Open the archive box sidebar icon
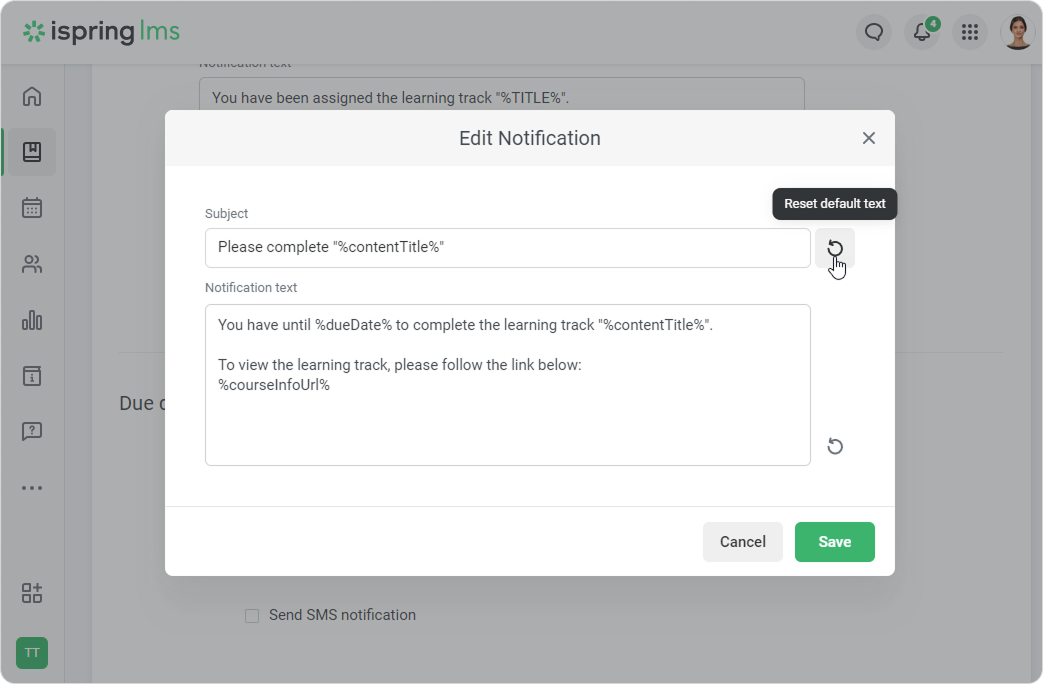This screenshot has width=1043, height=684. [32, 376]
